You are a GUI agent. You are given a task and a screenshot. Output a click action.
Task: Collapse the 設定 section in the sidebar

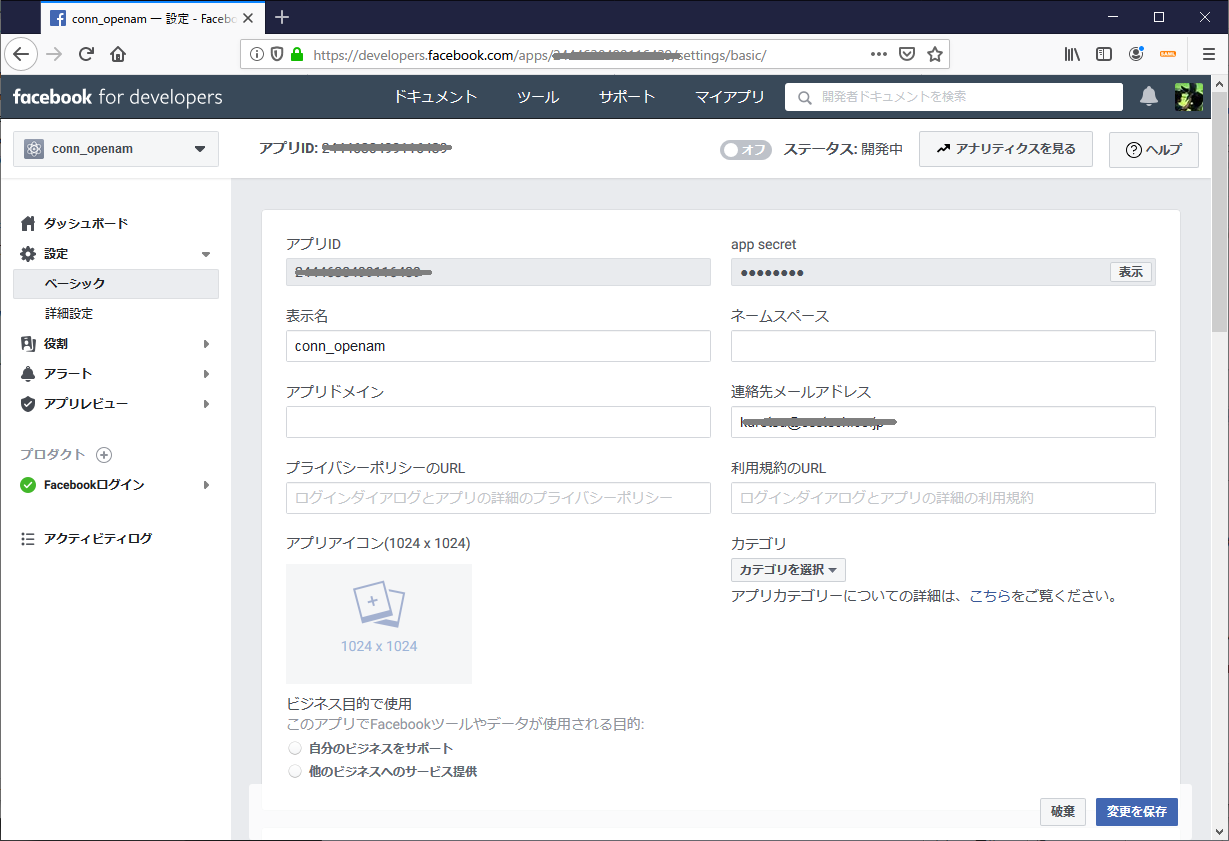(x=205, y=254)
